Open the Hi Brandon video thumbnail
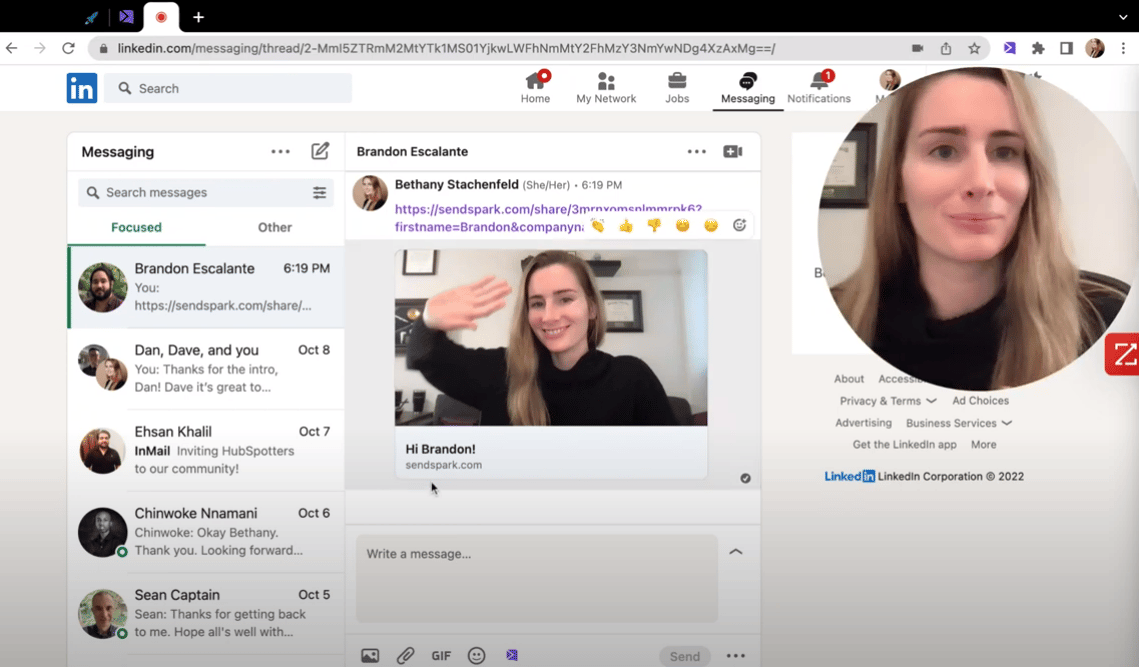Image resolution: width=1139 pixels, height=667 pixels. [551, 338]
